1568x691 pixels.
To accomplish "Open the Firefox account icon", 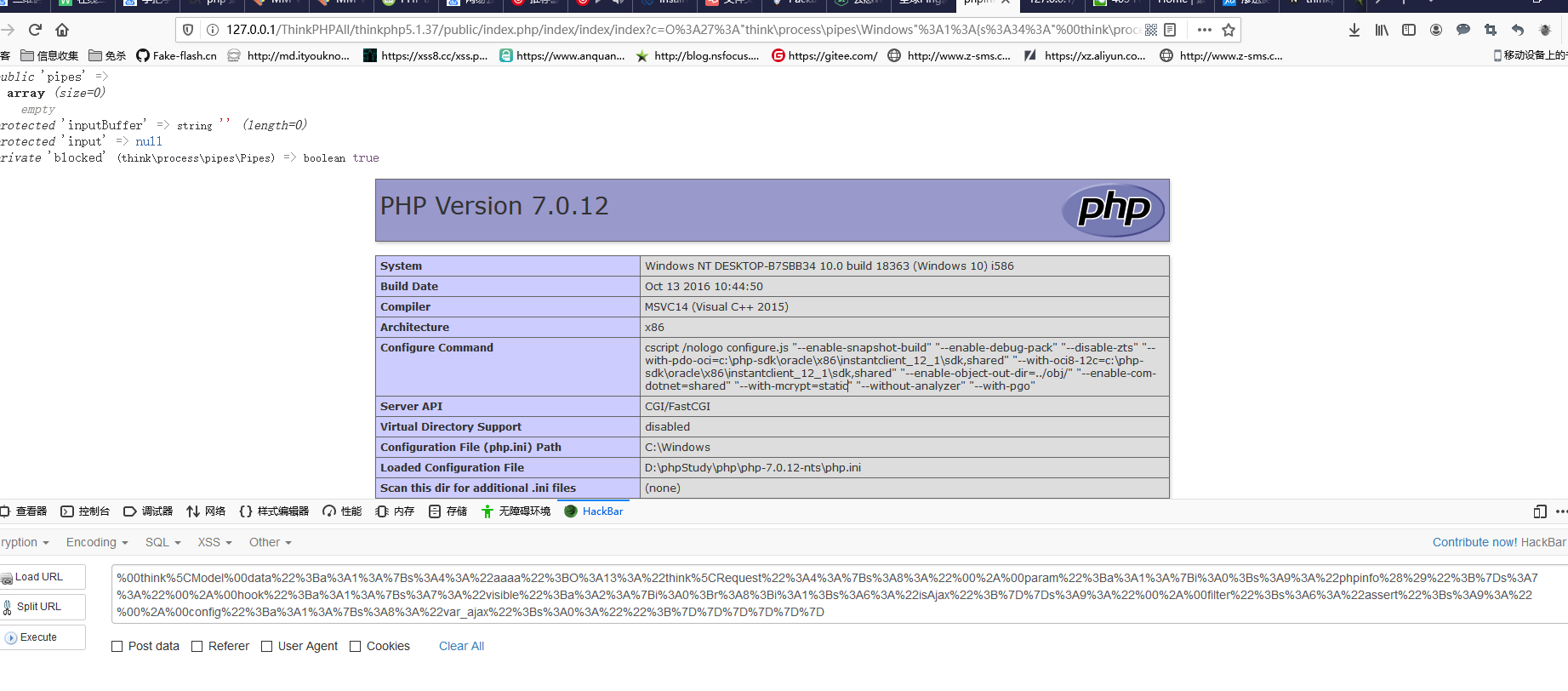I will tap(1436, 30).
